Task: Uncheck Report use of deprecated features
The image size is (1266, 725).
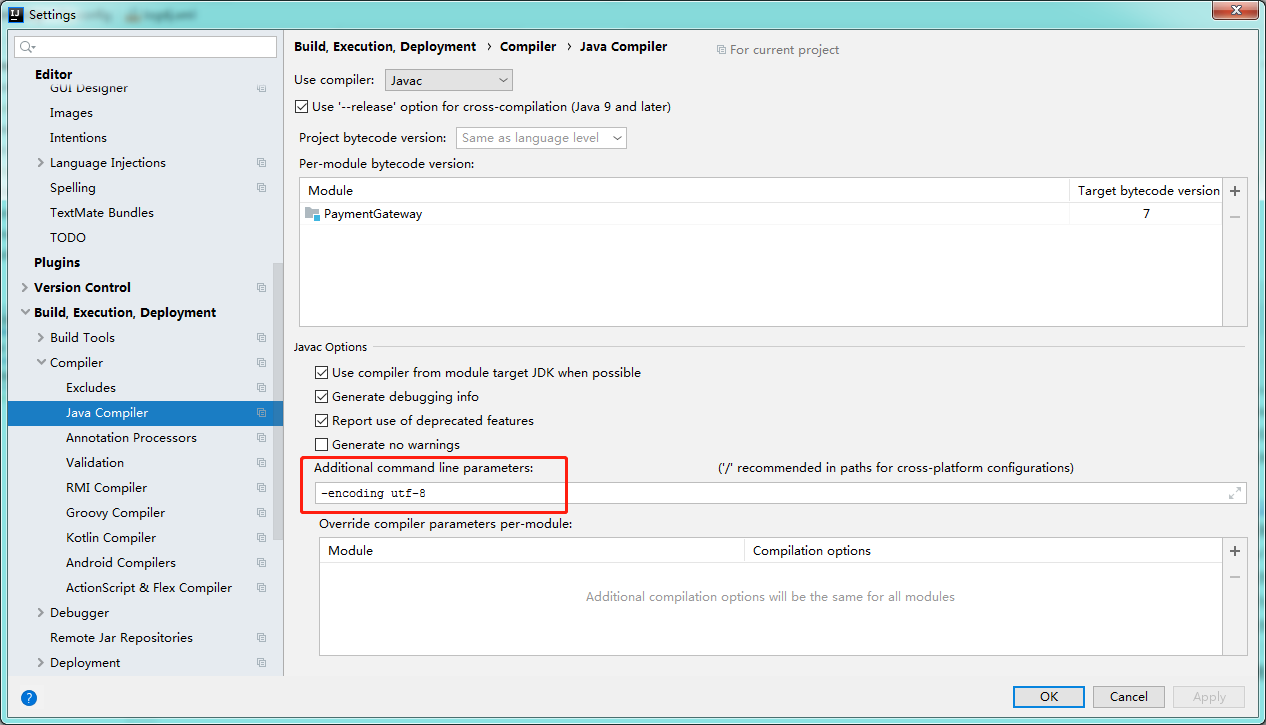Action: pos(322,421)
